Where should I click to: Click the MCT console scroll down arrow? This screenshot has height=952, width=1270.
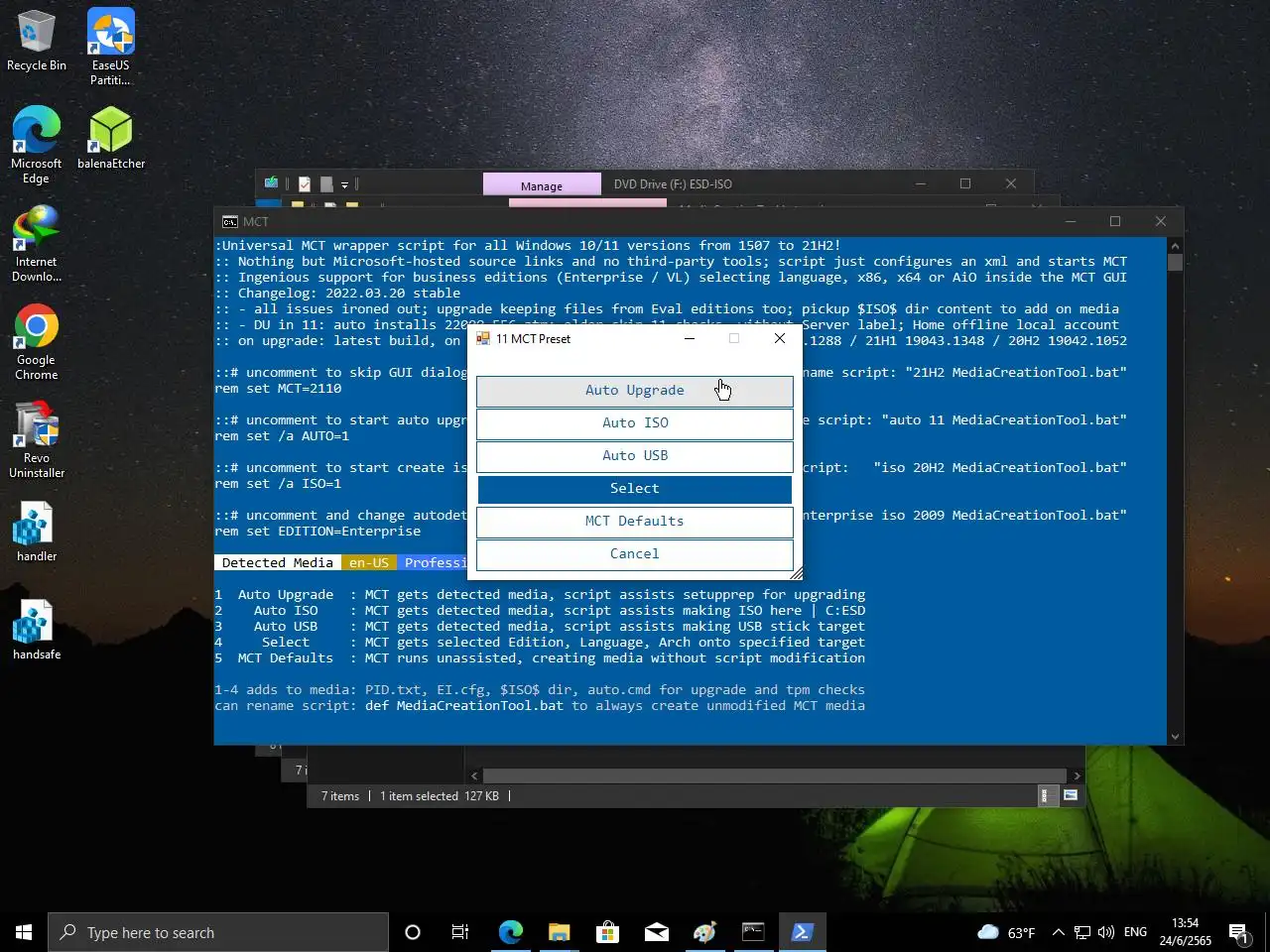1176,737
